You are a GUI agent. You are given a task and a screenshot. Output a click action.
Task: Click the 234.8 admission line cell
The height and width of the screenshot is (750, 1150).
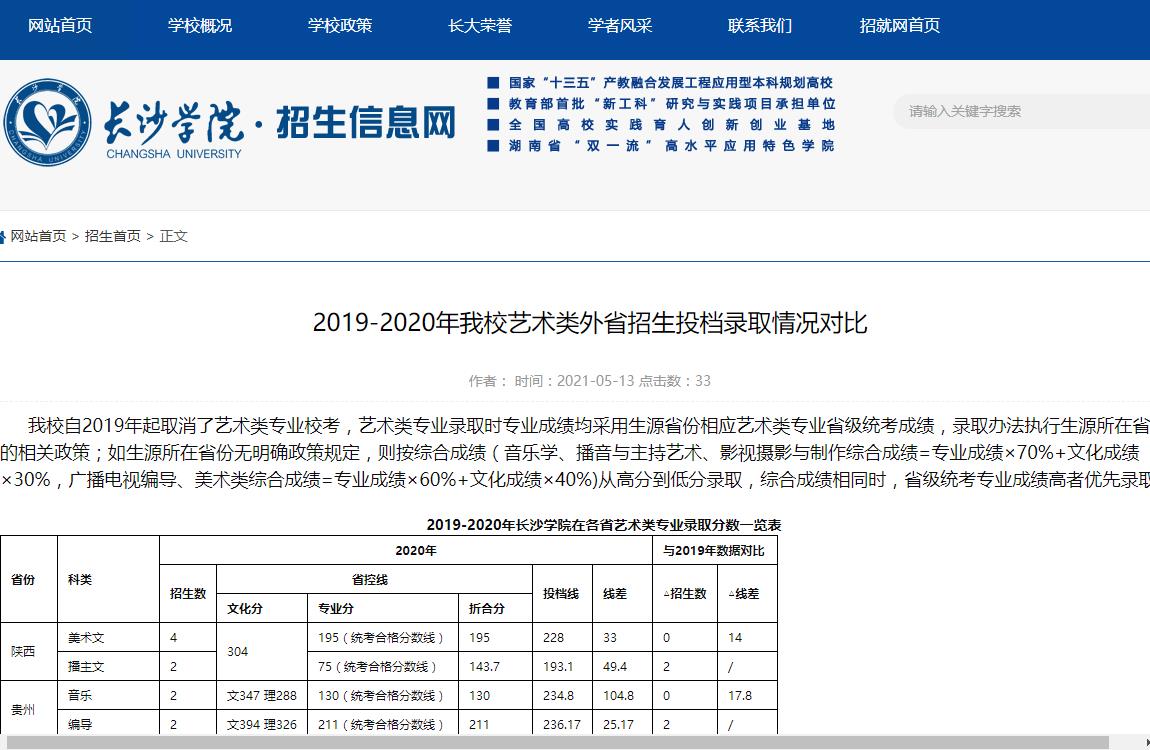(562, 695)
